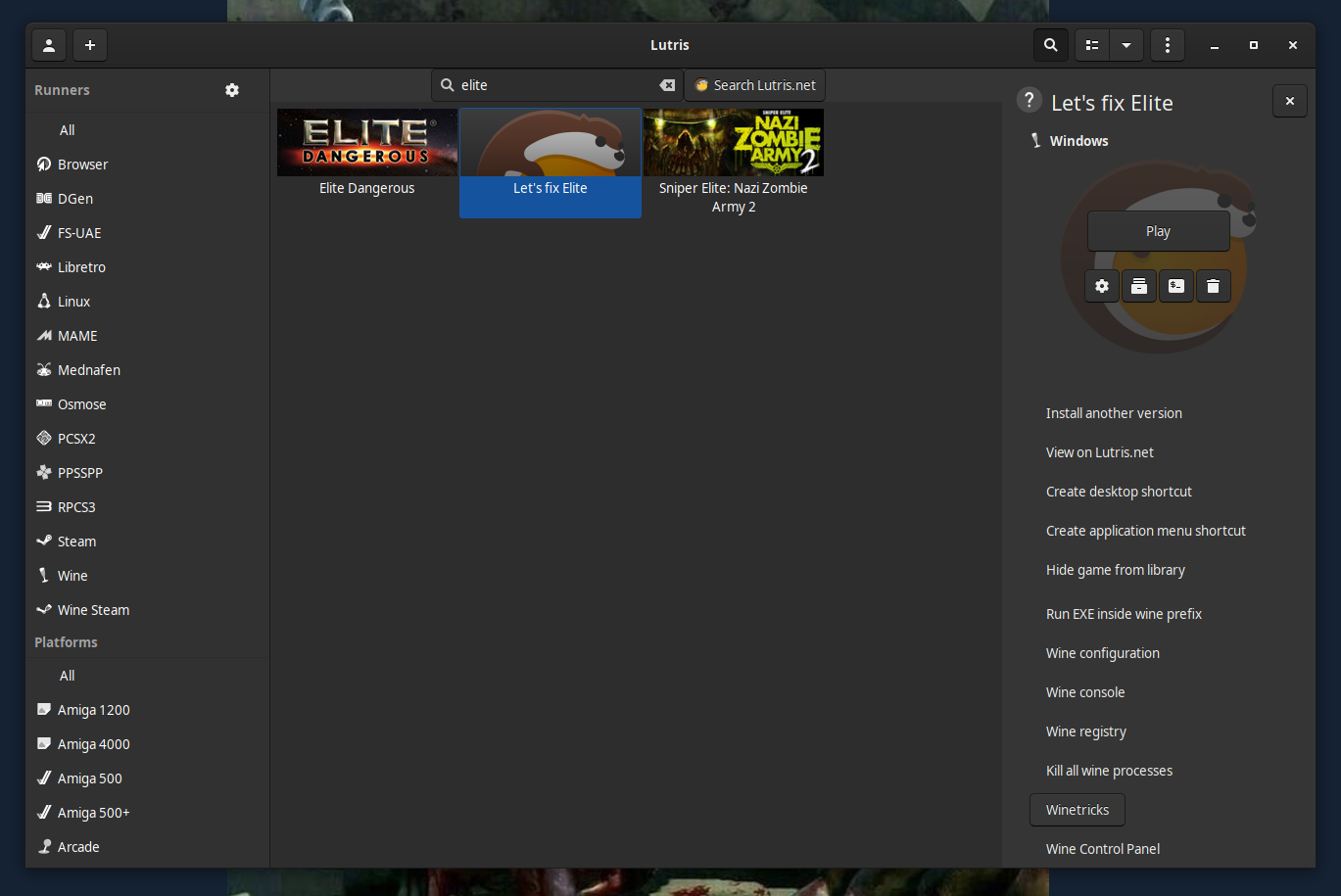The width and height of the screenshot is (1341, 896).
Task: Select FS-UAE runner in sidebar
Action: pos(147,233)
